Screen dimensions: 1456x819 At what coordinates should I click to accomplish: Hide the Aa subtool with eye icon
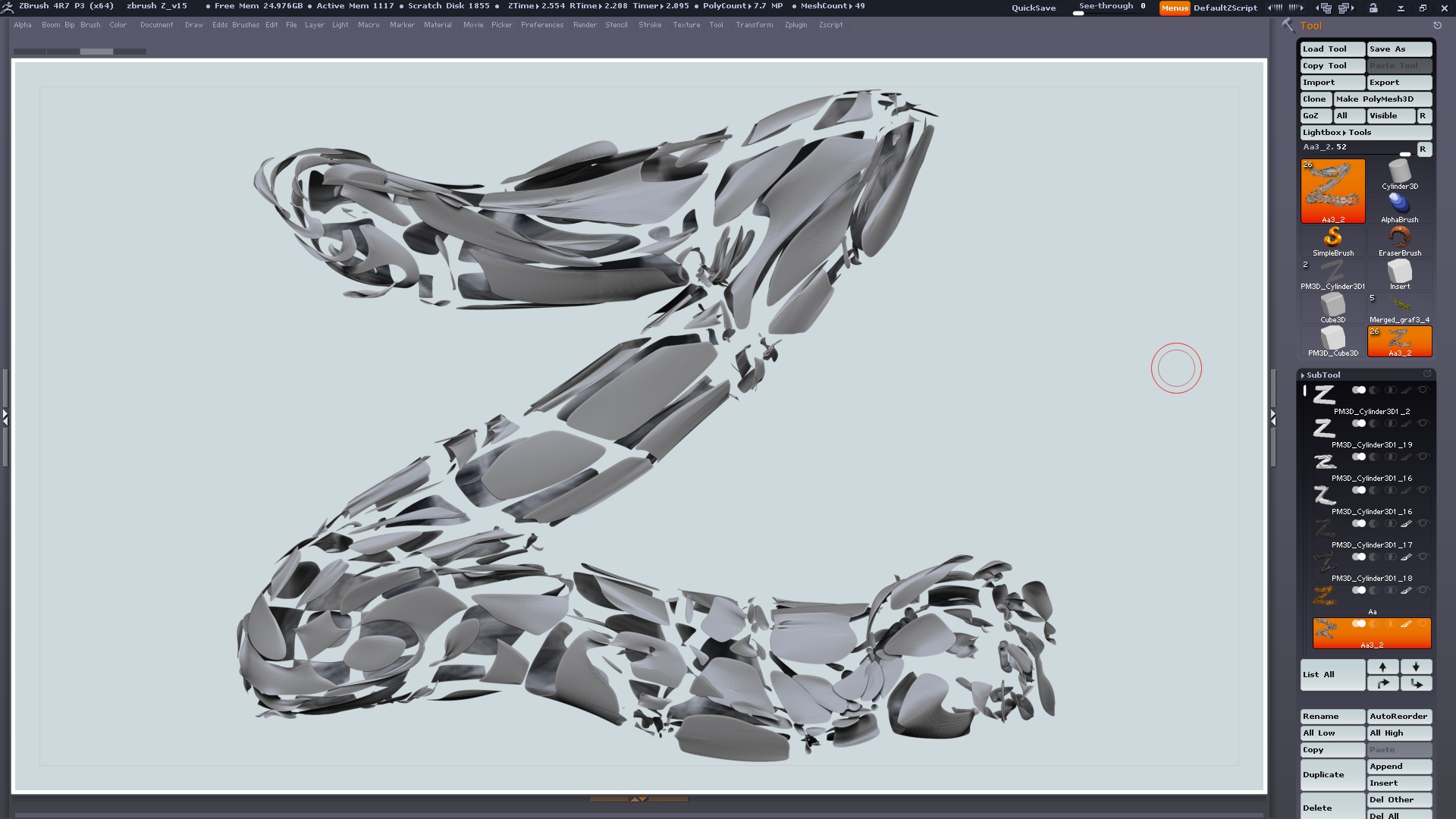[x=1423, y=590]
